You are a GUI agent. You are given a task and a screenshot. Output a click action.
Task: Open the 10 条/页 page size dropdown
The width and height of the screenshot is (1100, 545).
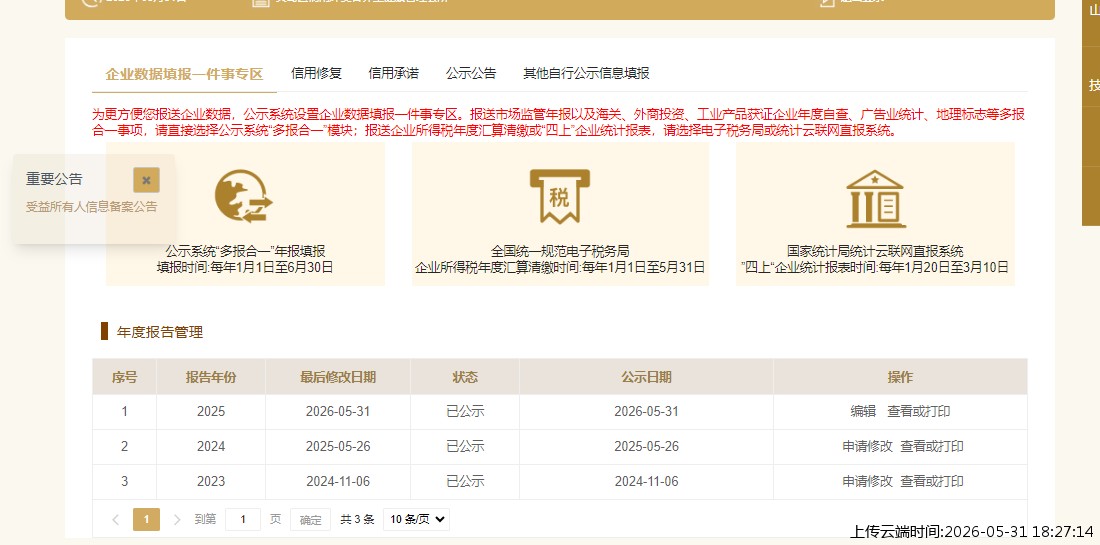point(417,520)
